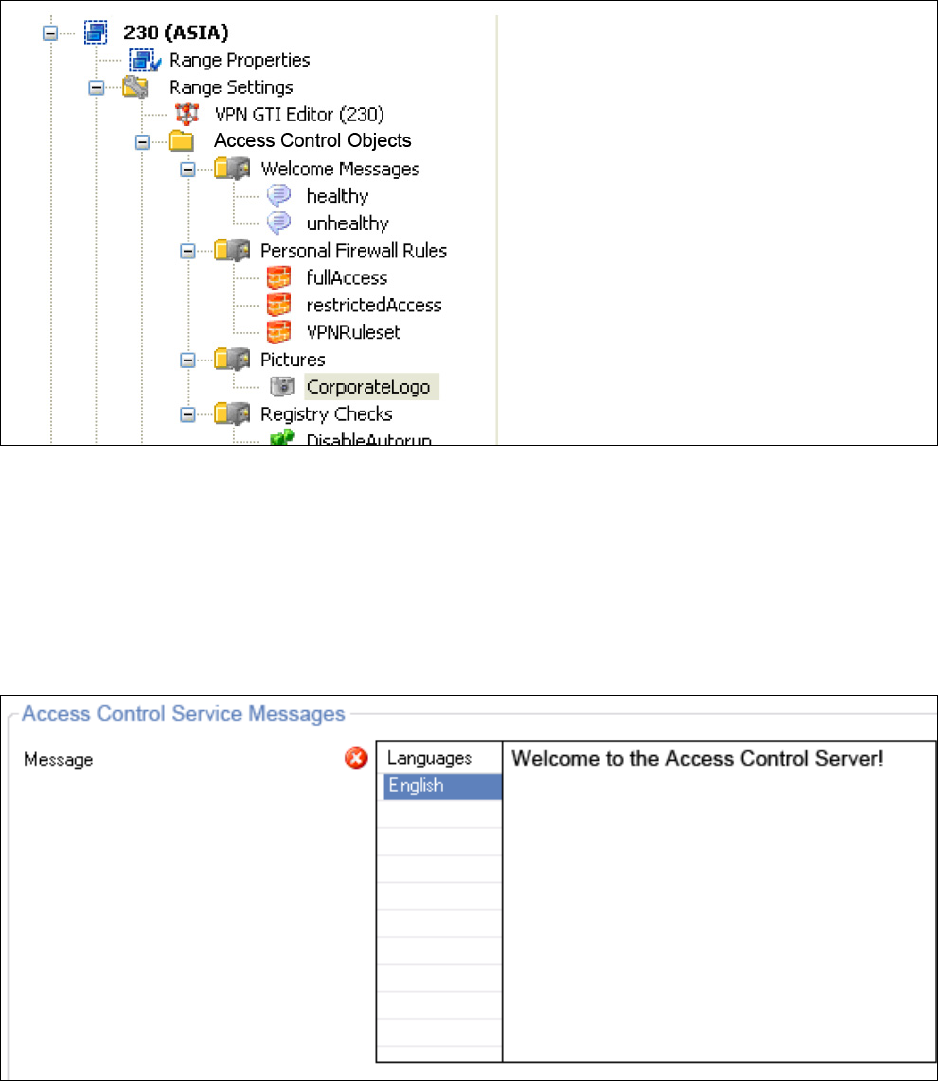Click the VPN GTI Editor icon

coord(188,114)
